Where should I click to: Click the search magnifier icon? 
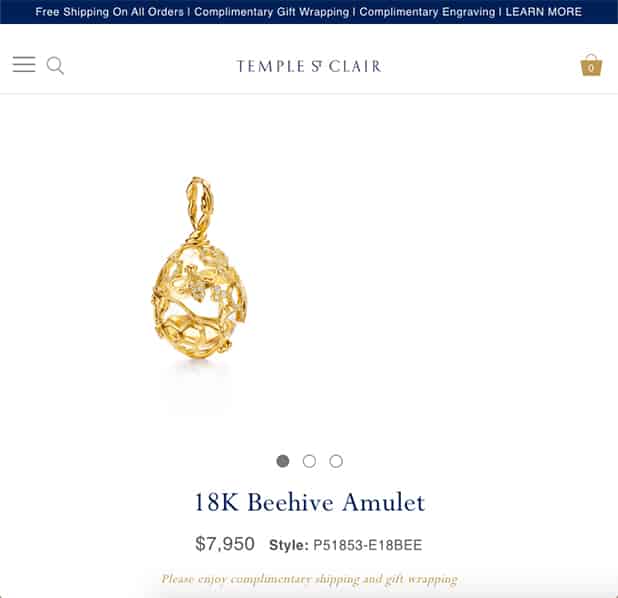point(55,65)
